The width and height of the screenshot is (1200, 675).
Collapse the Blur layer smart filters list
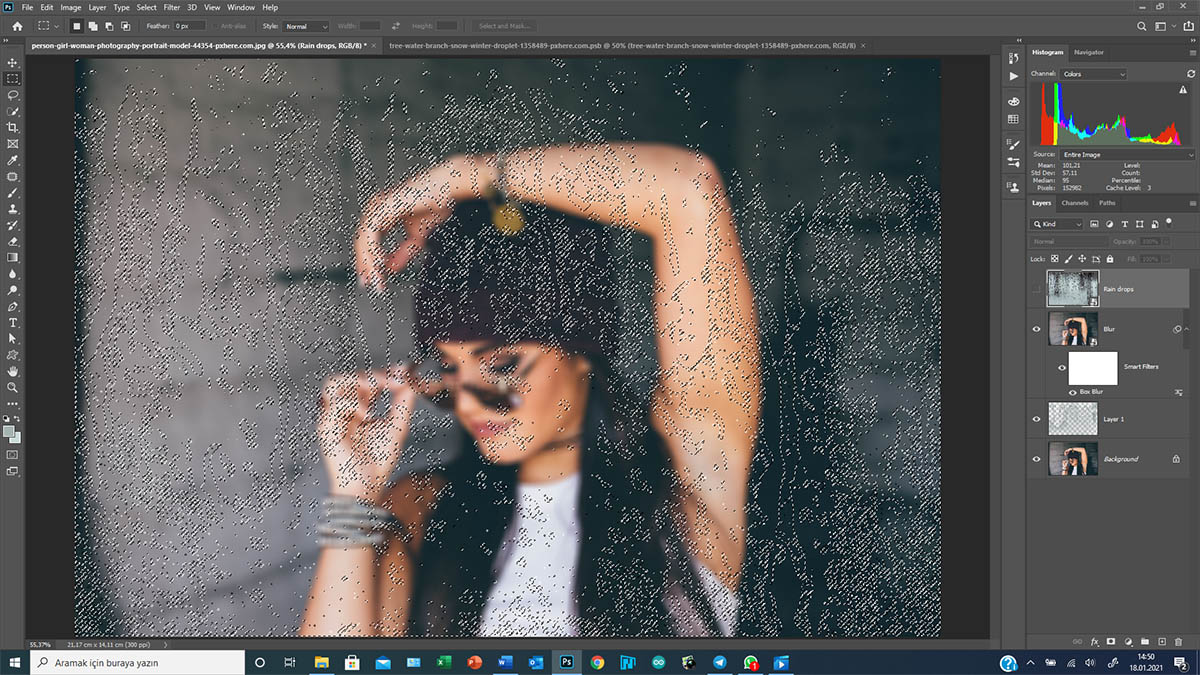[1186, 329]
